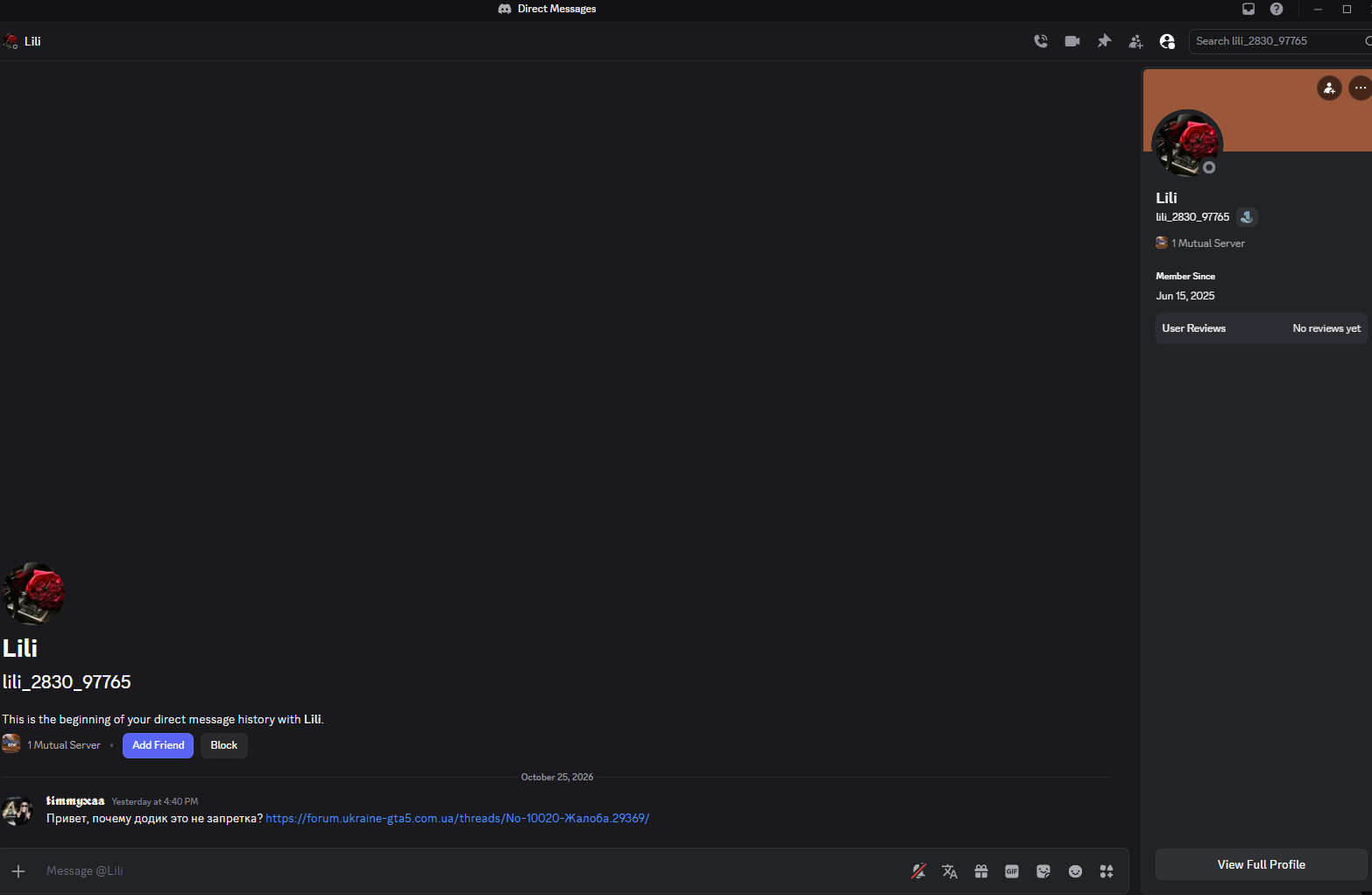1372x895 pixels.
Task: Click the muted notification bell icon in message bar
Action: click(x=918, y=870)
